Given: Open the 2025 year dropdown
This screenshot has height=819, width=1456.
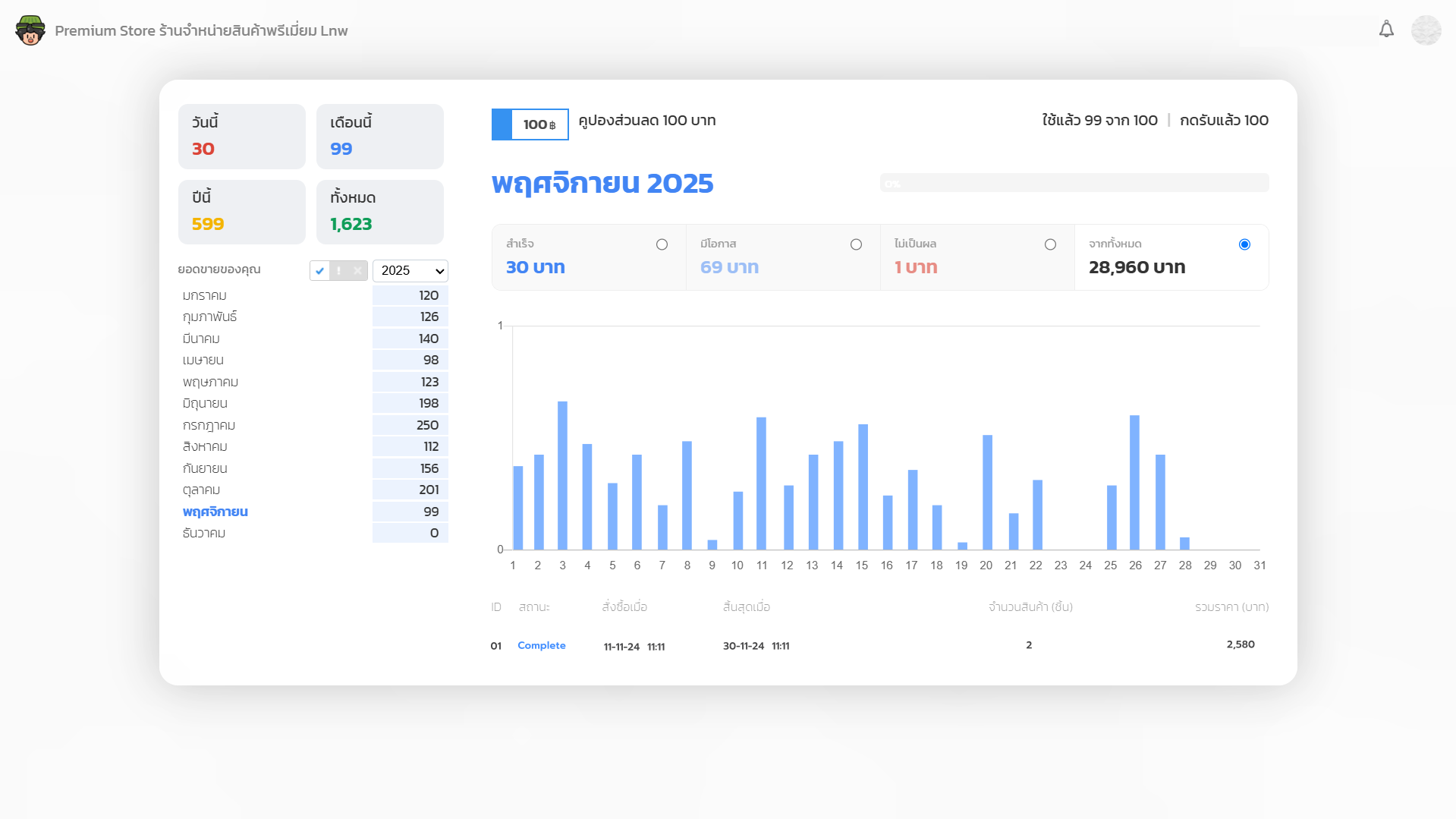Looking at the screenshot, I should (410, 271).
